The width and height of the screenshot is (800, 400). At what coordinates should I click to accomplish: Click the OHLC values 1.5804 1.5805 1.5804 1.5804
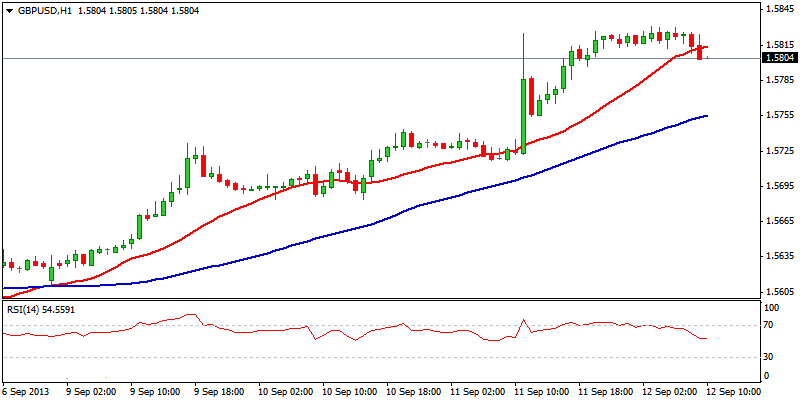(x=138, y=10)
